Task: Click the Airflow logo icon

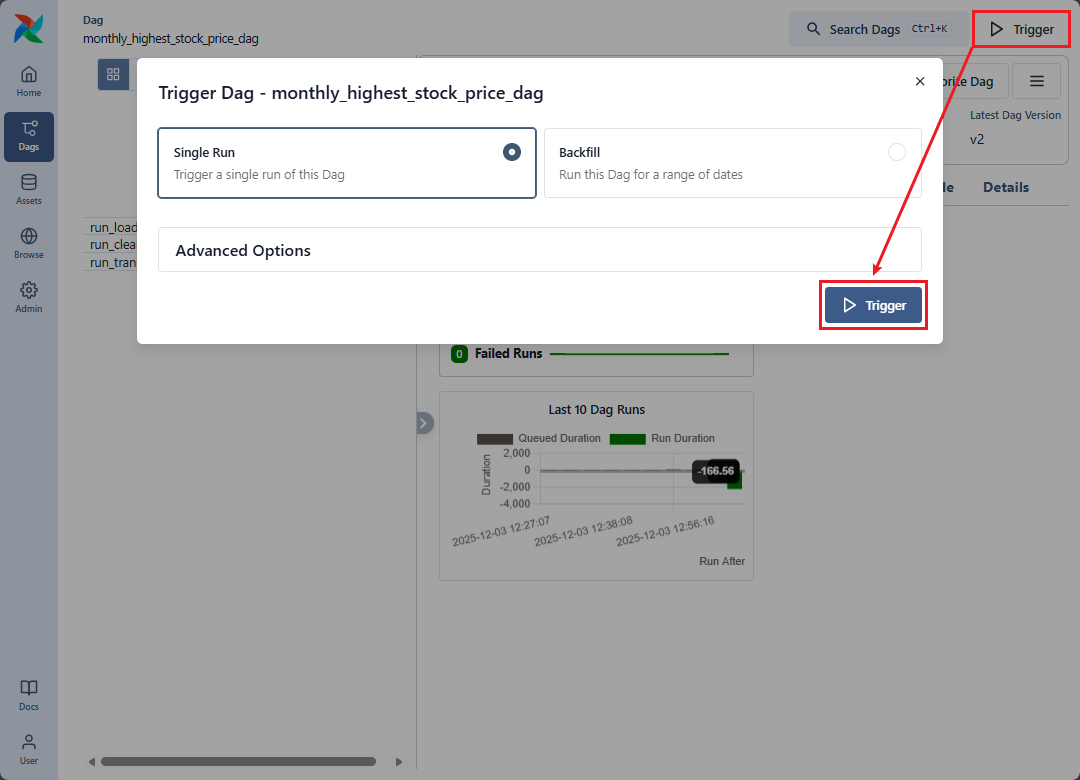Action: (28, 28)
